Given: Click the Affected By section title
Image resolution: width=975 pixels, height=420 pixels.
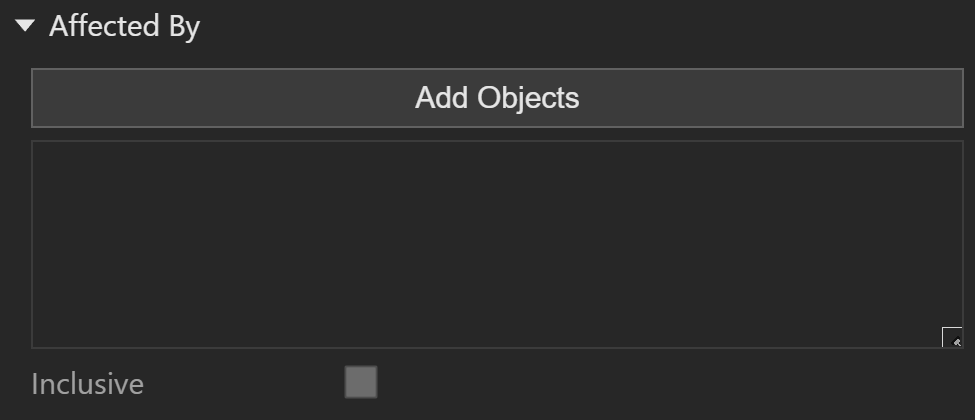Looking at the screenshot, I should point(124,27).
